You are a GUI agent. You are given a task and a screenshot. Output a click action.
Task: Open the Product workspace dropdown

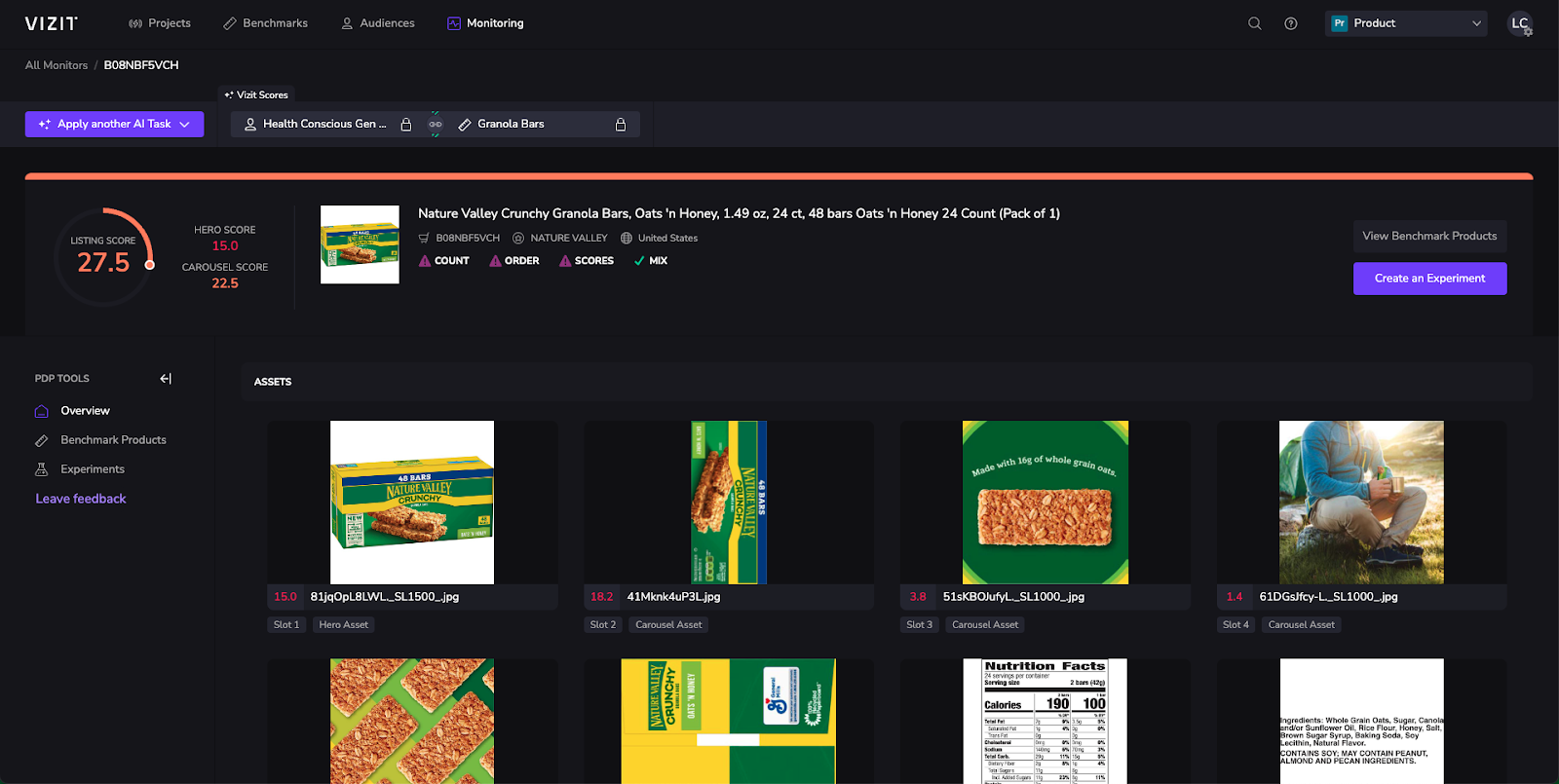[x=1406, y=23]
